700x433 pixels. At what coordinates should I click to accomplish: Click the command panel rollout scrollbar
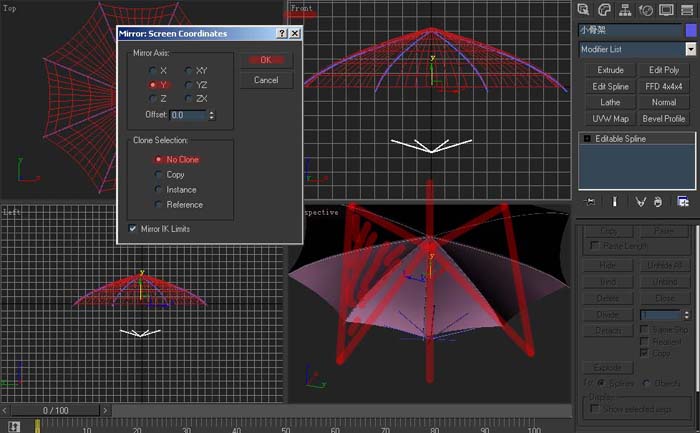pos(697,308)
